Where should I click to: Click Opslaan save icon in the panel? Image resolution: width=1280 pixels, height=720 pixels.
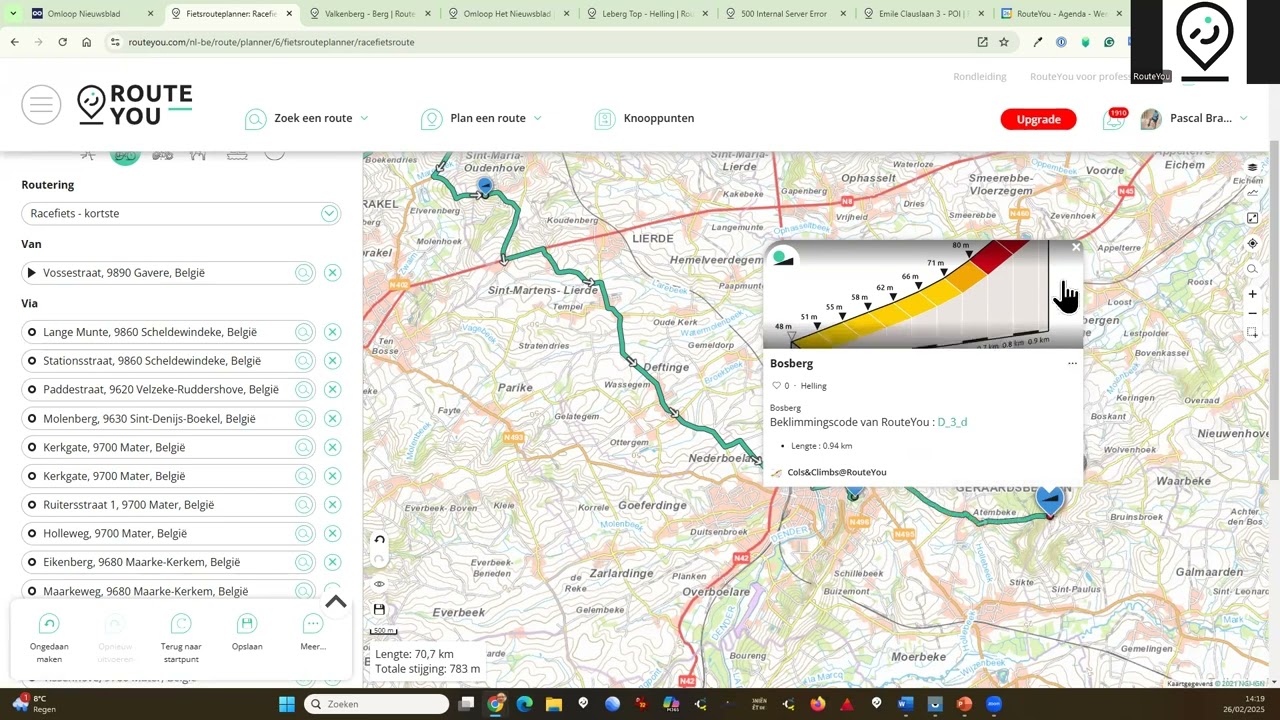coord(247,624)
